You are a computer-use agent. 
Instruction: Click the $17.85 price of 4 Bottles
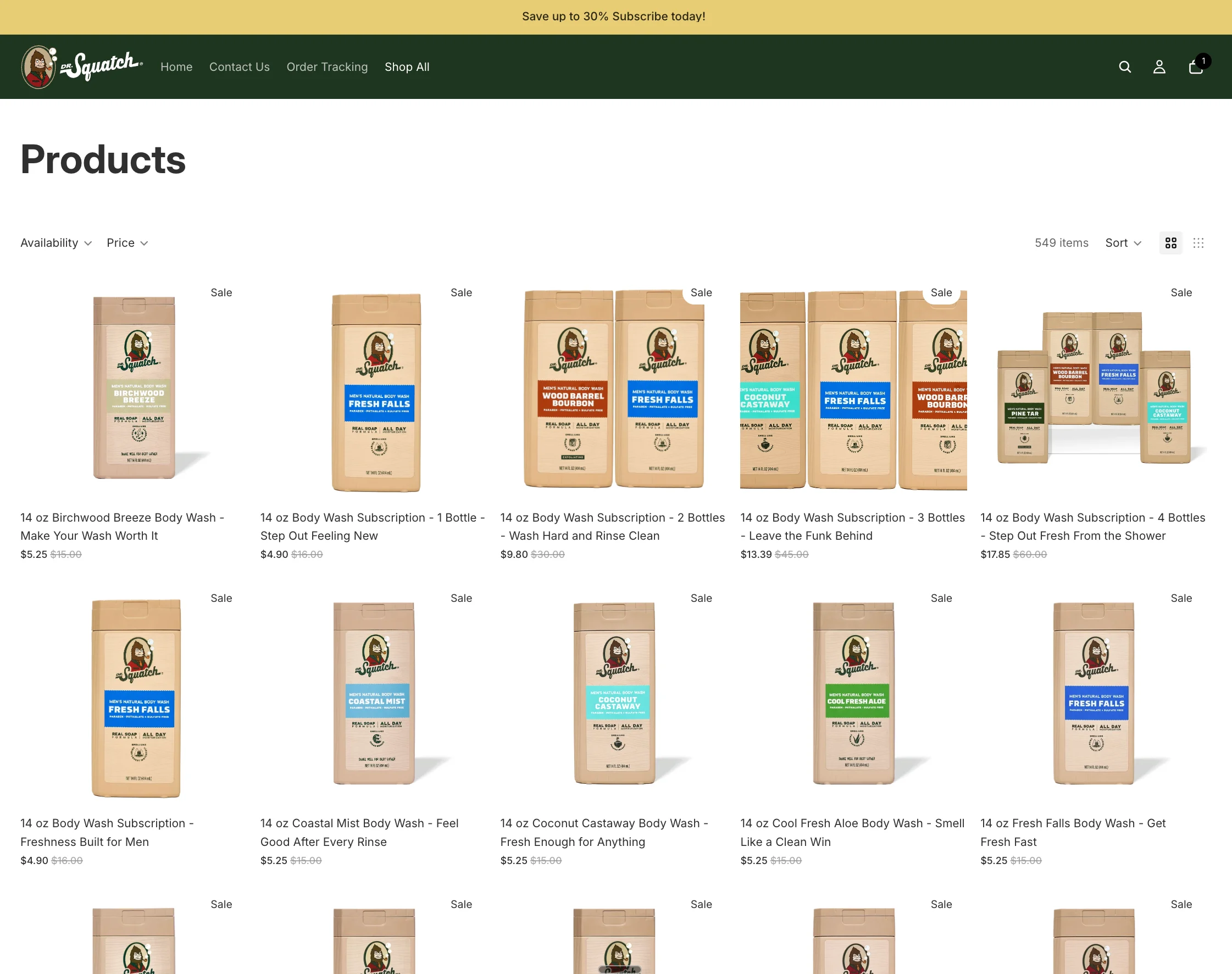[995, 554]
